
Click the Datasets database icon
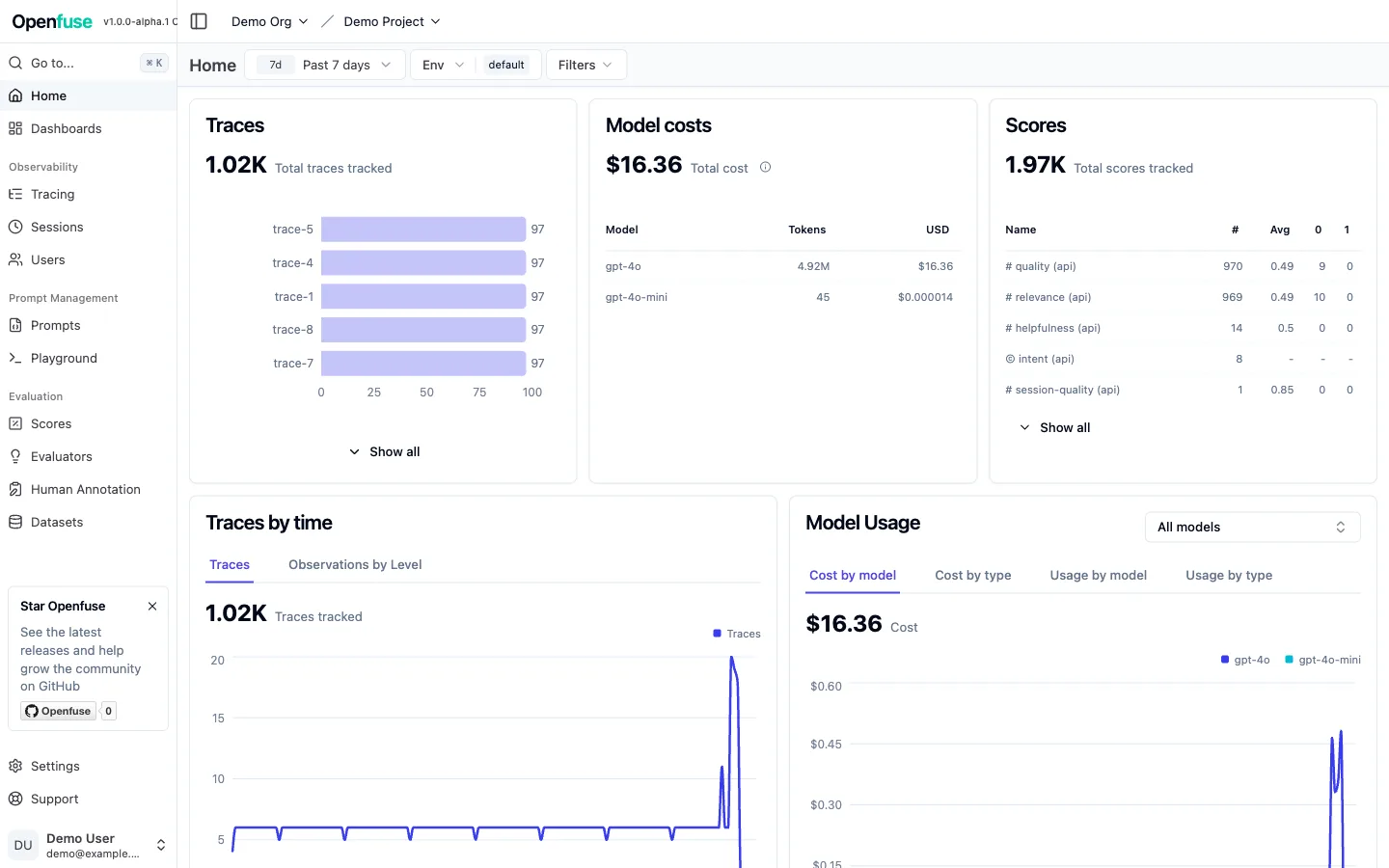(x=15, y=522)
